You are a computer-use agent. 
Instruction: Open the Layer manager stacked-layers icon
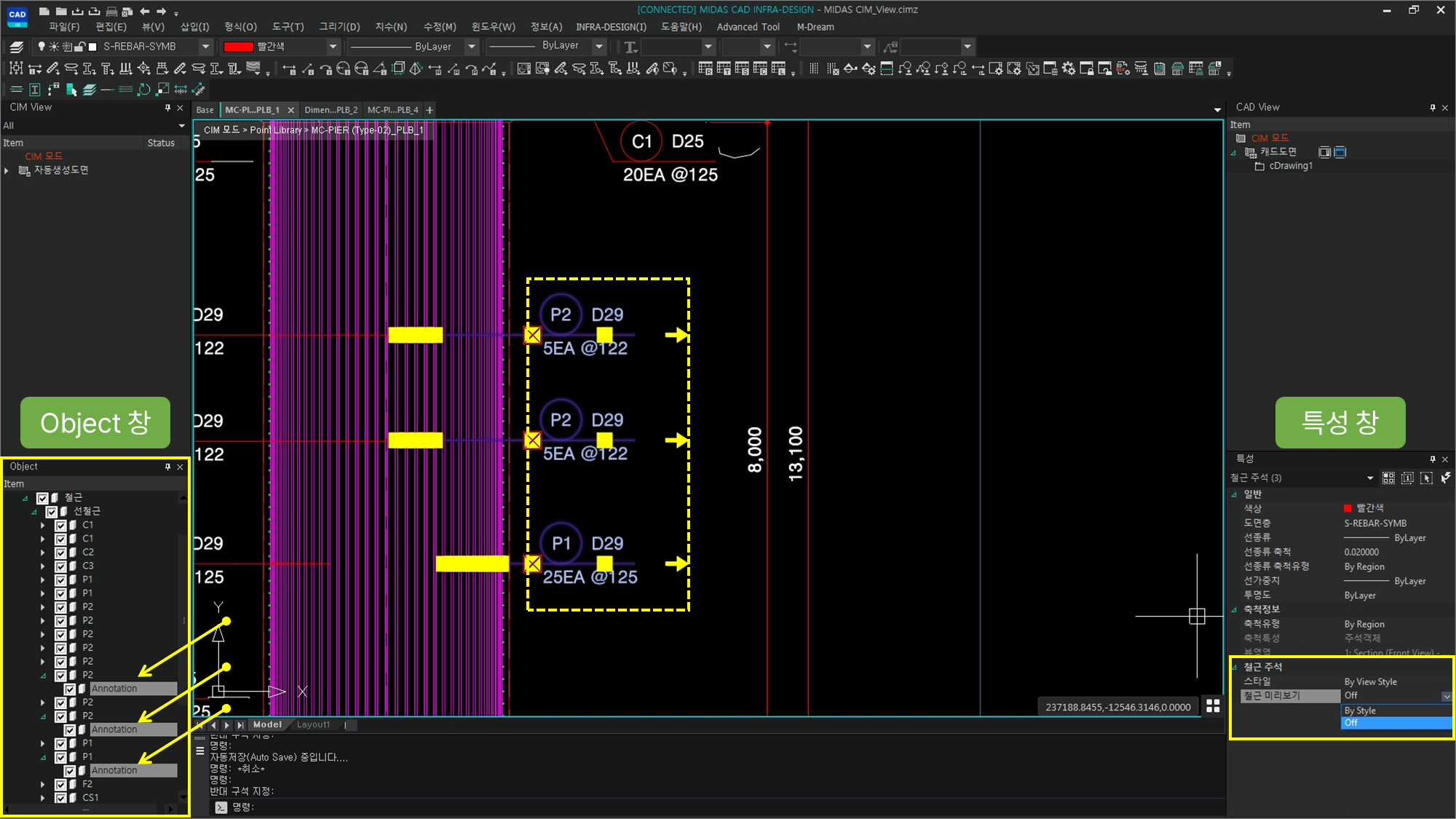click(x=17, y=47)
